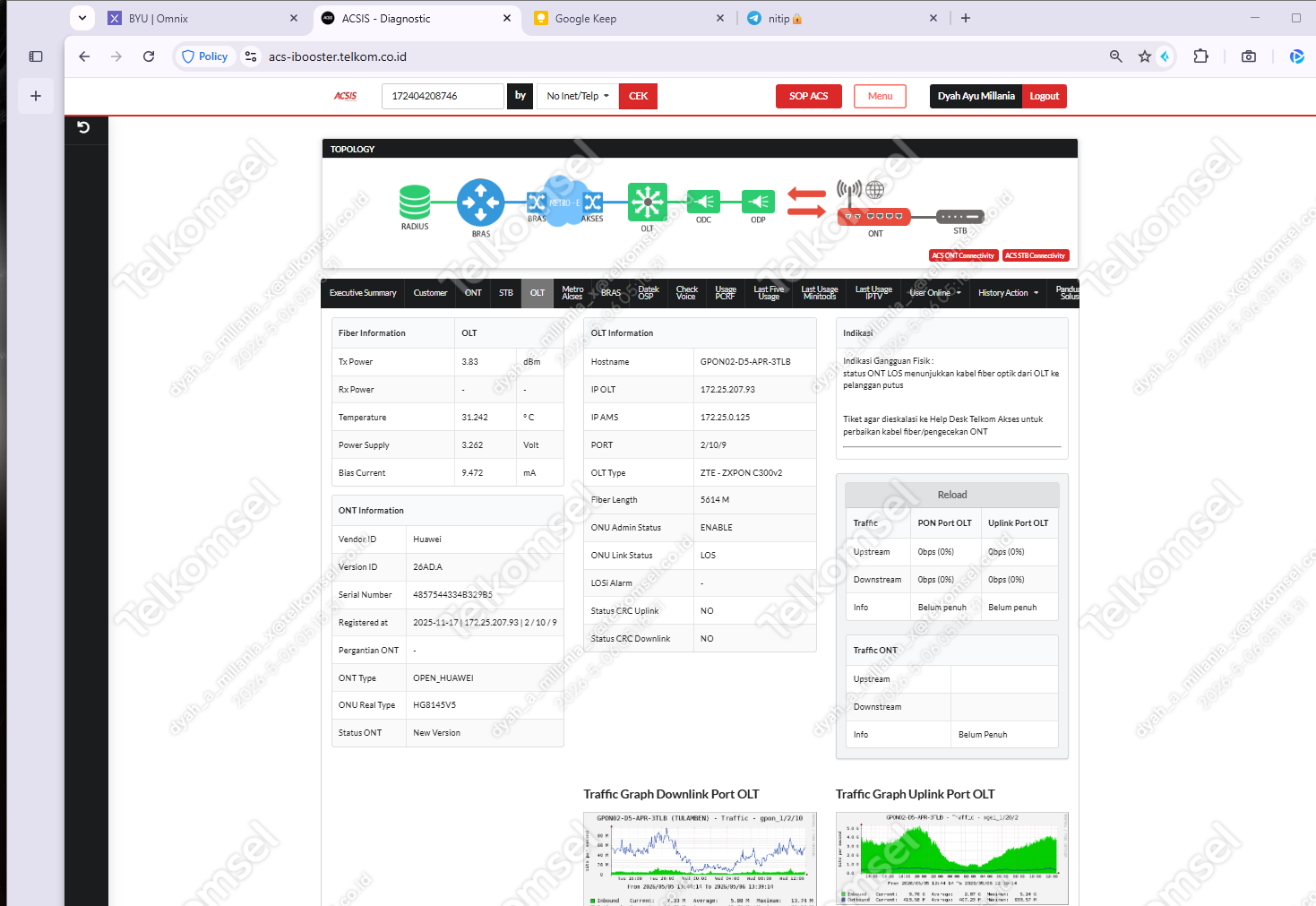Click the RADIUS server icon in topology
This screenshot has width=1316, height=906.
click(x=415, y=202)
